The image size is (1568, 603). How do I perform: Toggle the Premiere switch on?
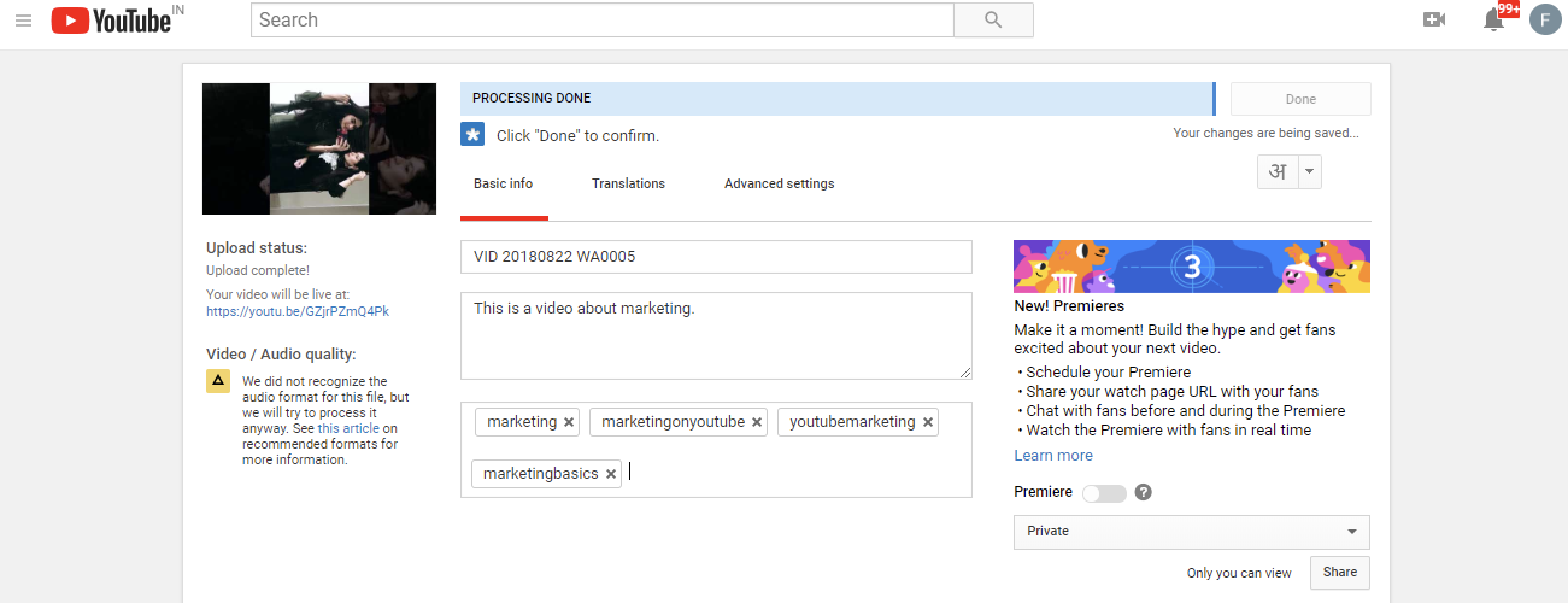[1104, 493]
